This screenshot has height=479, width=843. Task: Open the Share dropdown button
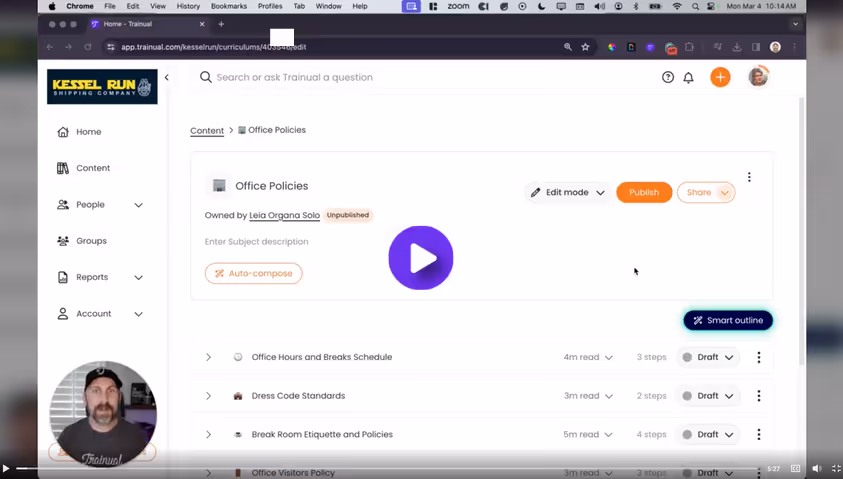[x=706, y=192]
